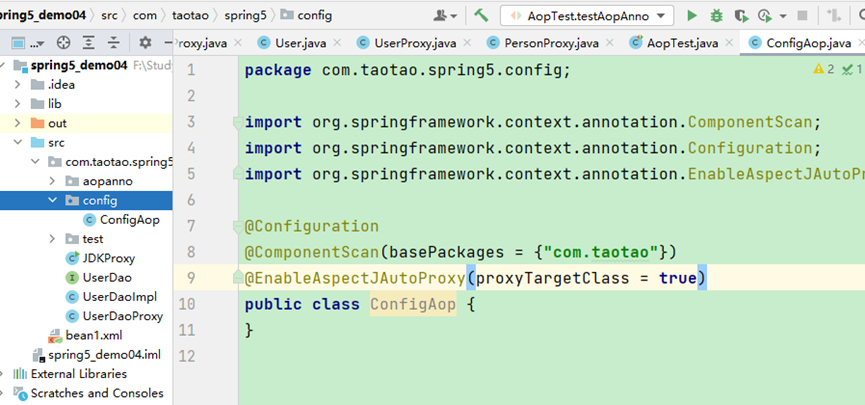The width and height of the screenshot is (865, 405).
Task: Collapse the config folder
Action: pyautogui.click(x=53, y=200)
